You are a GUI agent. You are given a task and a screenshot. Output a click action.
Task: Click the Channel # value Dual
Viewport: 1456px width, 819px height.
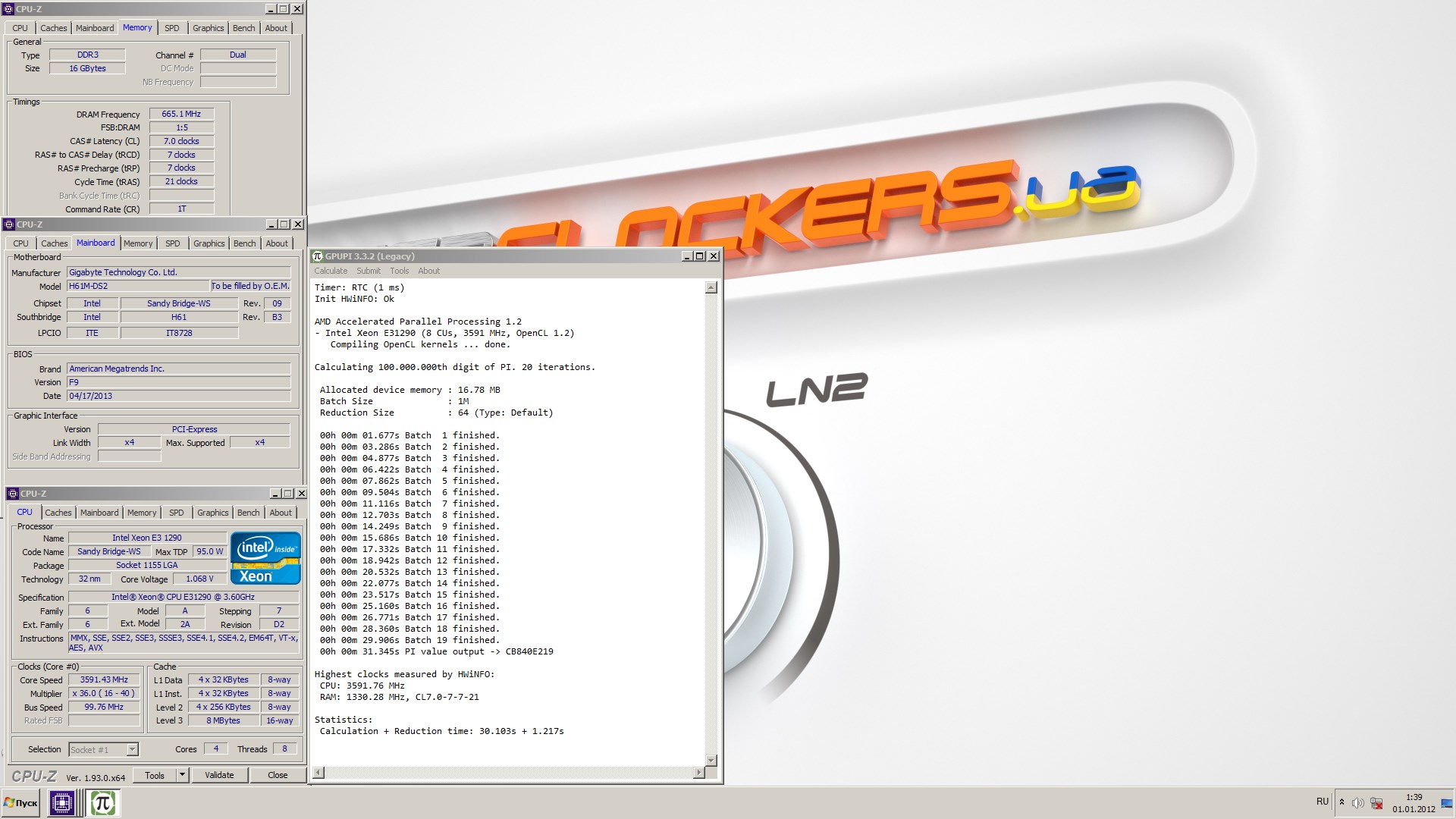238,55
